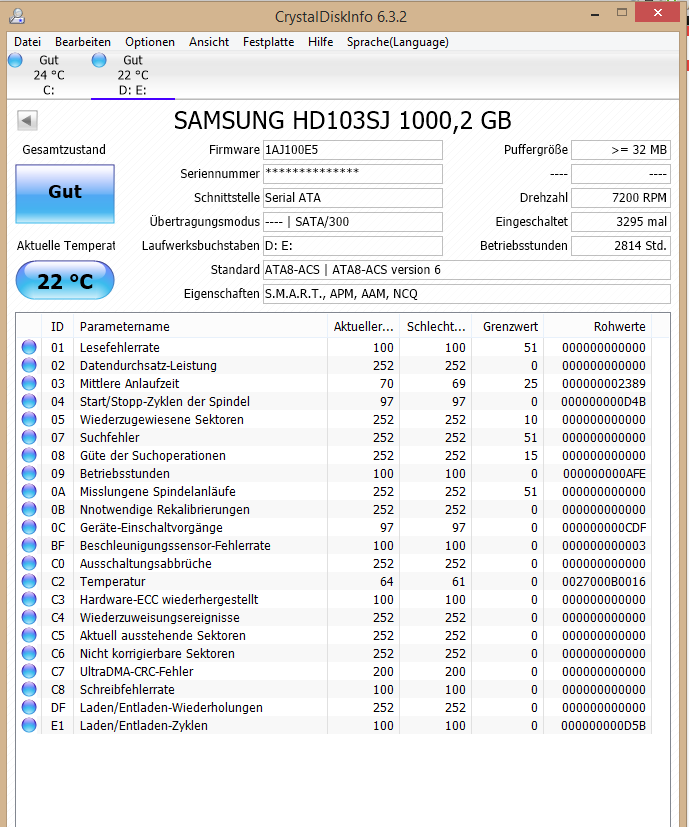Click the Eigenschaften field S.M.A.R.T., APM, AAM, NCQ
689x827 pixels.
[x=467, y=294]
